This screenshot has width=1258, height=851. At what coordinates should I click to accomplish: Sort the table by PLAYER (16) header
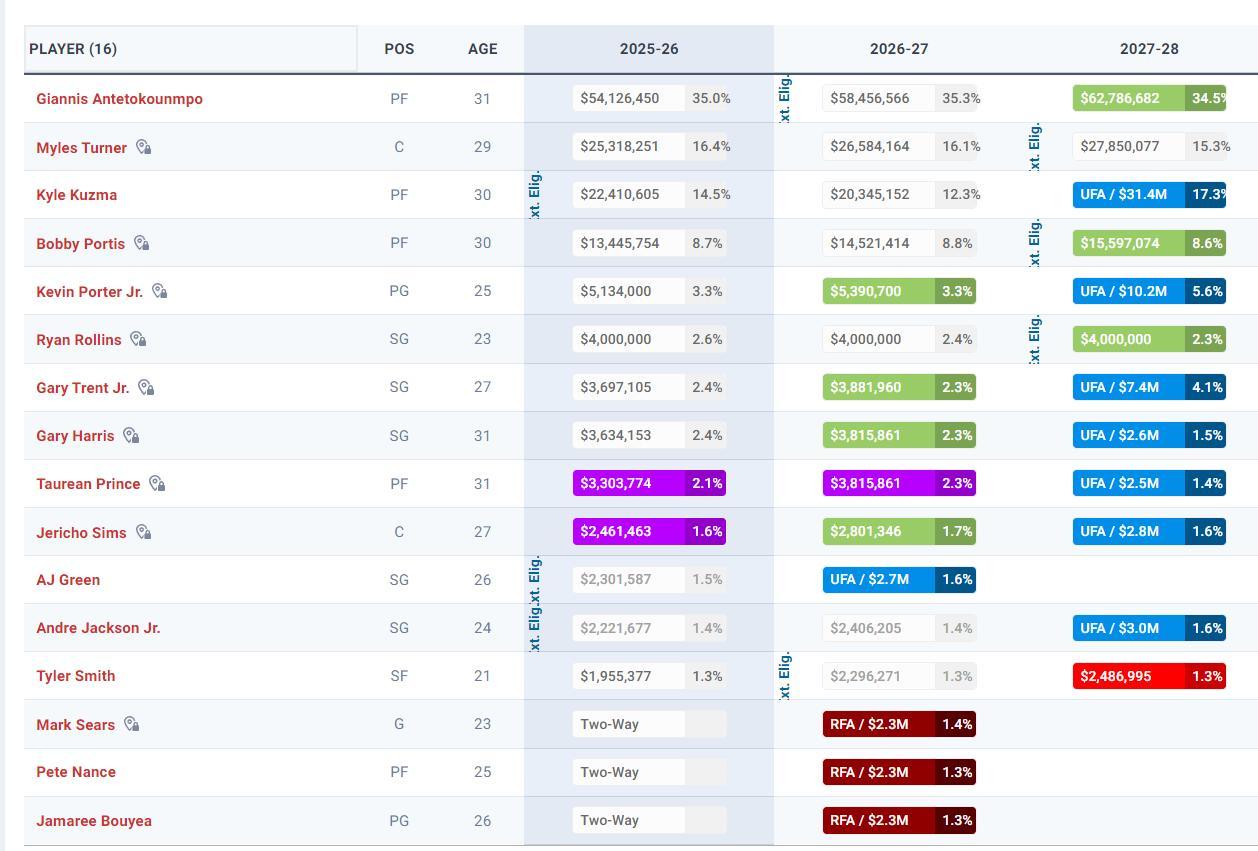(73, 49)
